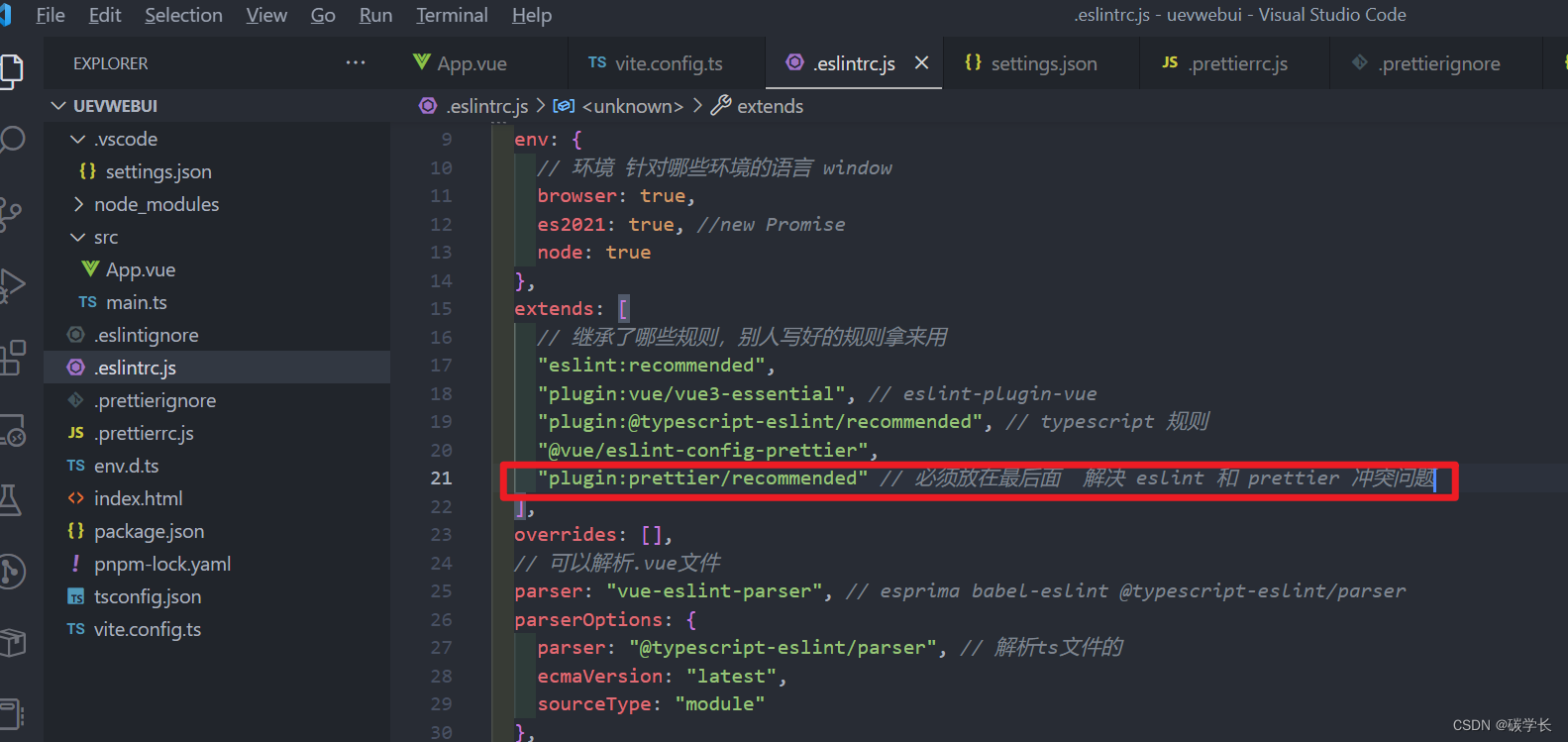This screenshot has width=1568, height=742.
Task: Switch to the App.vue tab
Action: tap(470, 63)
